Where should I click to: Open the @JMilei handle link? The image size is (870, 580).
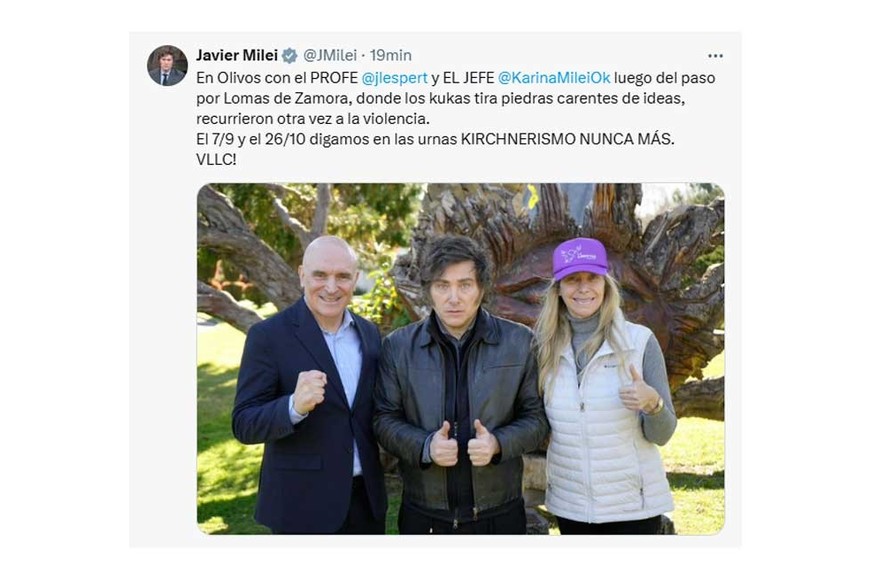pyautogui.click(x=330, y=56)
